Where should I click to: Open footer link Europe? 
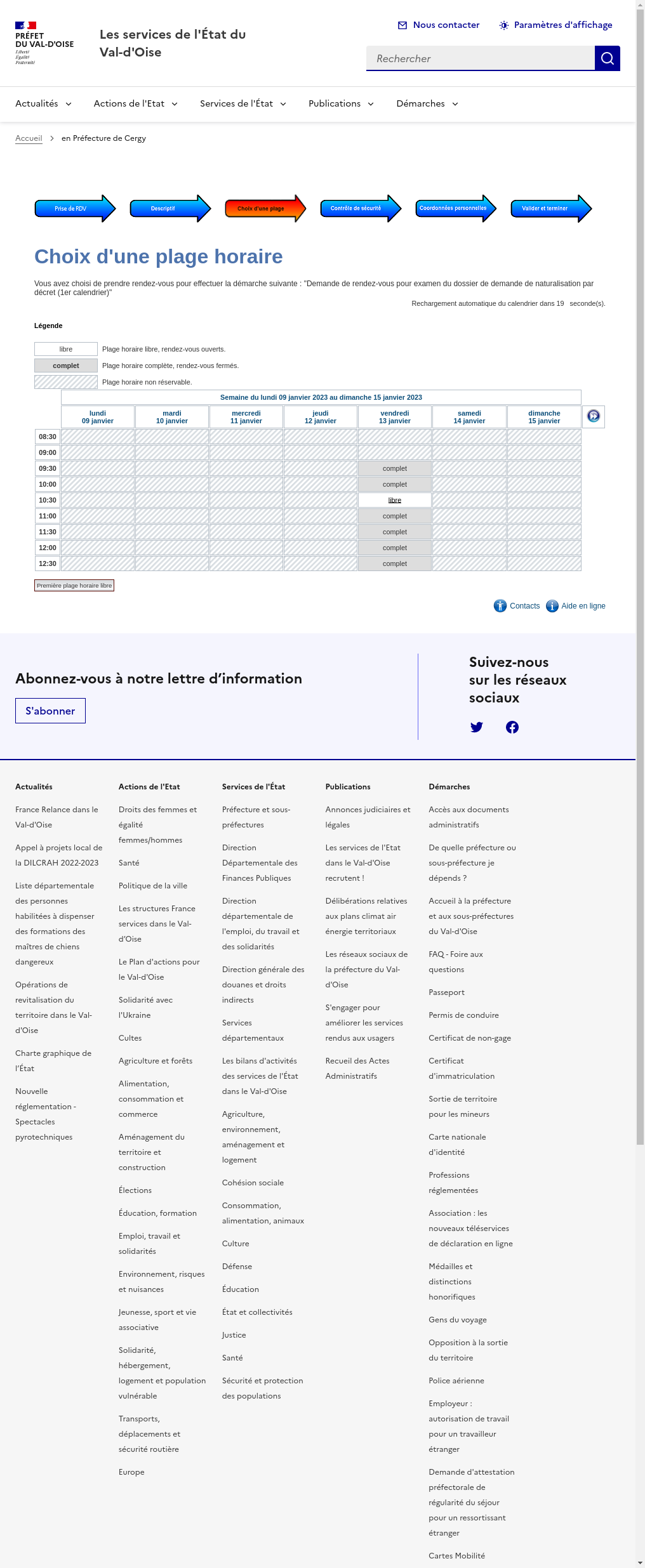[x=131, y=1472]
